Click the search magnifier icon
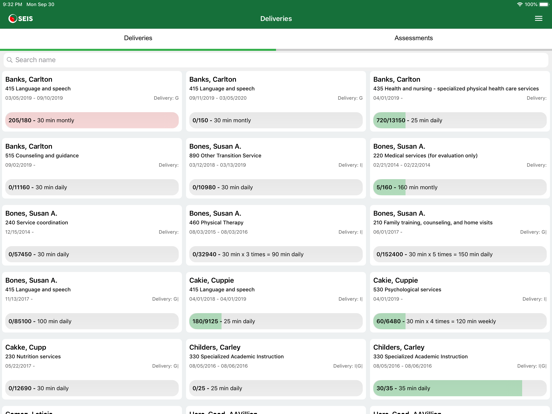The width and height of the screenshot is (552, 414). [10, 60]
